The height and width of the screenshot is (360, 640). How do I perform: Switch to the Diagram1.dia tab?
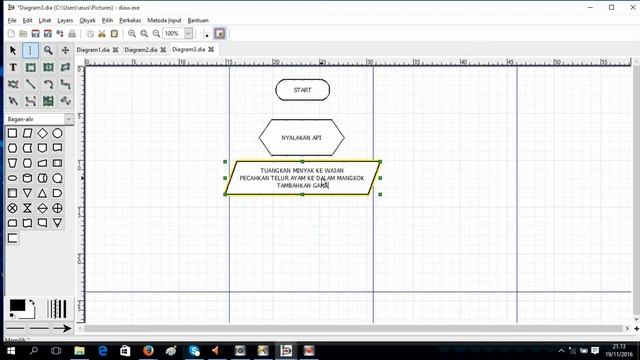tap(93, 49)
